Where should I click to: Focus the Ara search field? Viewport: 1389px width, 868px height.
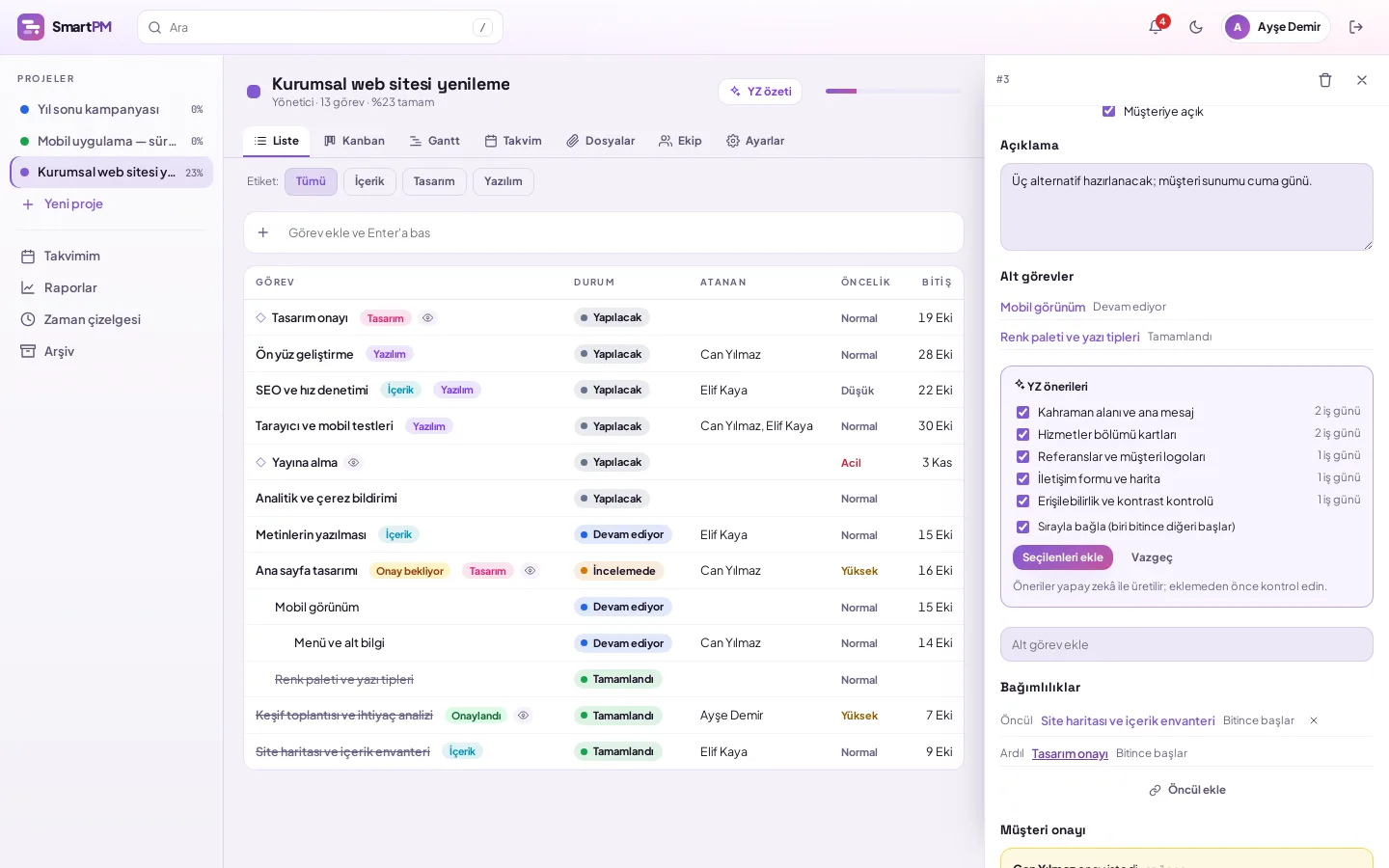pyautogui.click(x=320, y=27)
